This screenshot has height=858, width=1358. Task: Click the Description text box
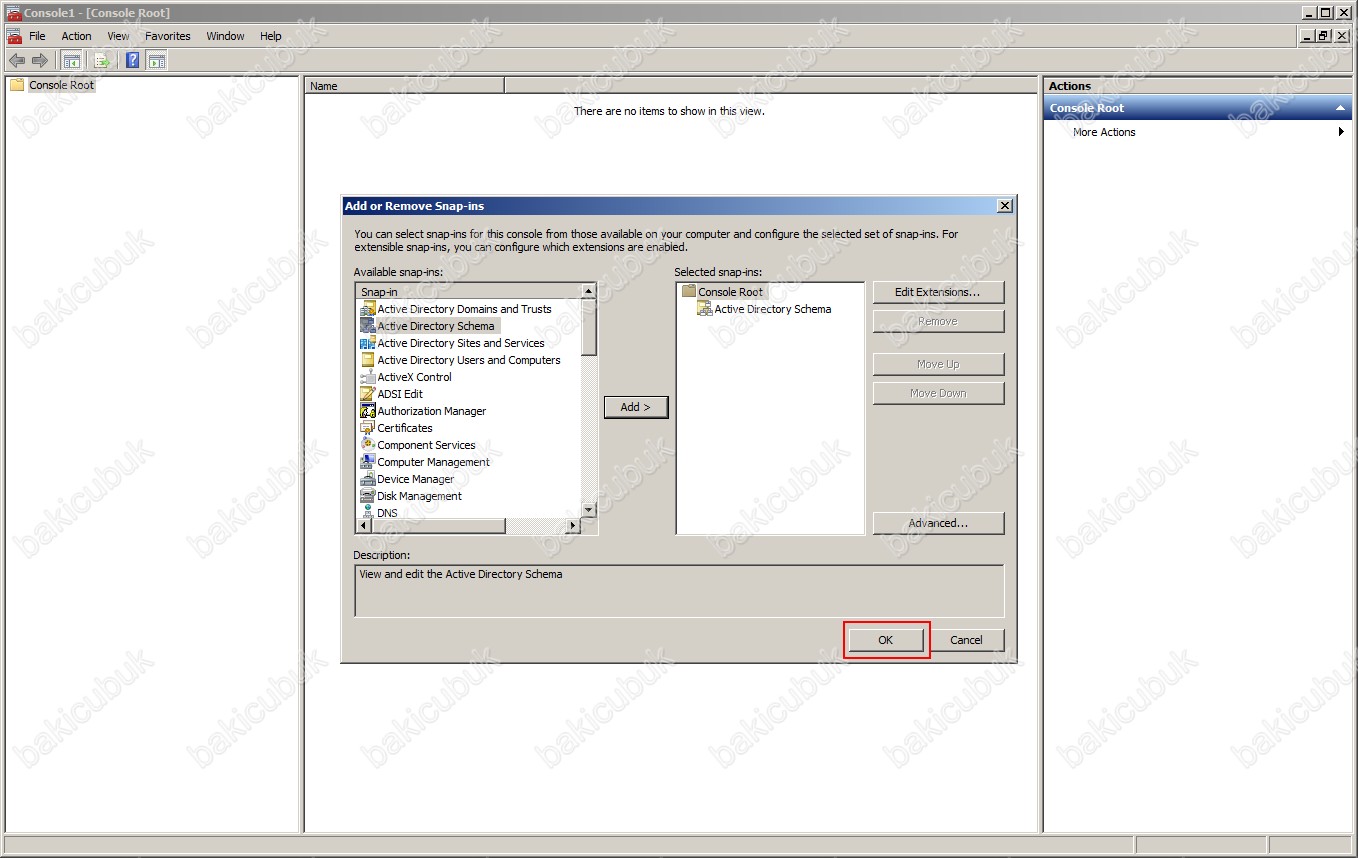pos(679,591)
